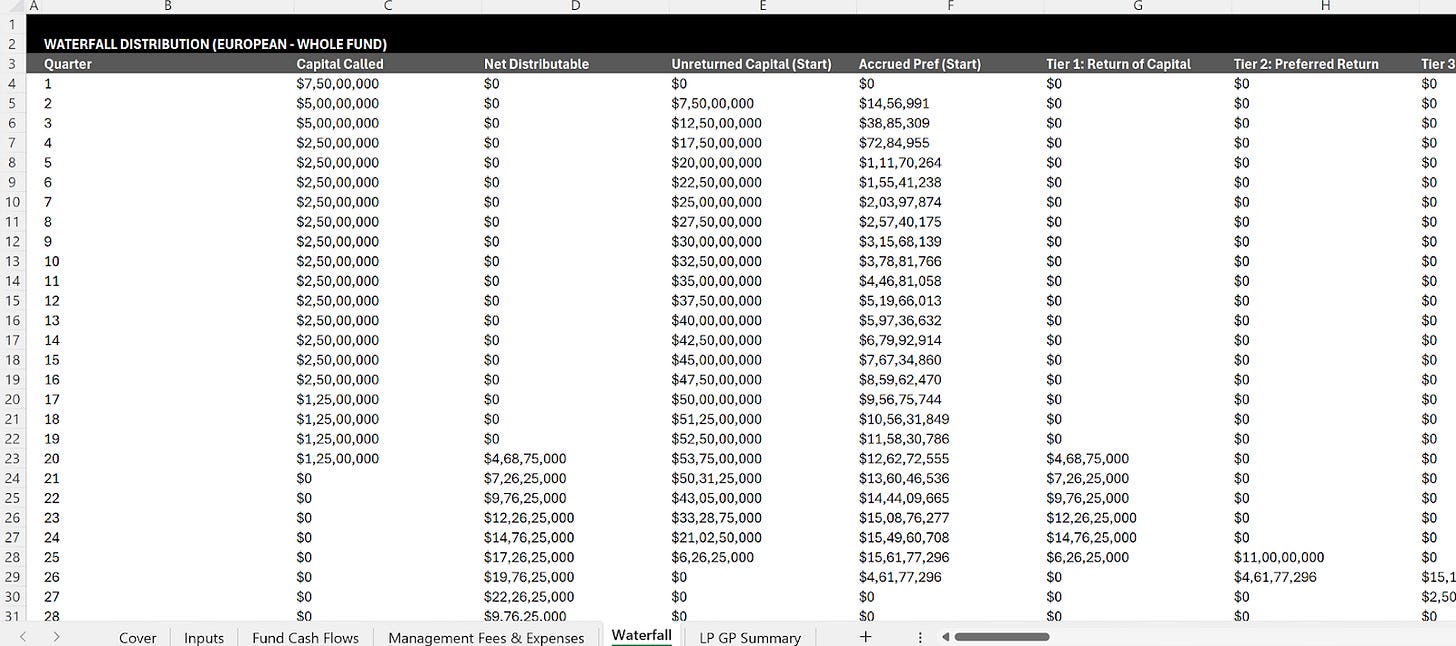1456x646 pixels.
Task: Select column E header
Action: pos(762,6)
